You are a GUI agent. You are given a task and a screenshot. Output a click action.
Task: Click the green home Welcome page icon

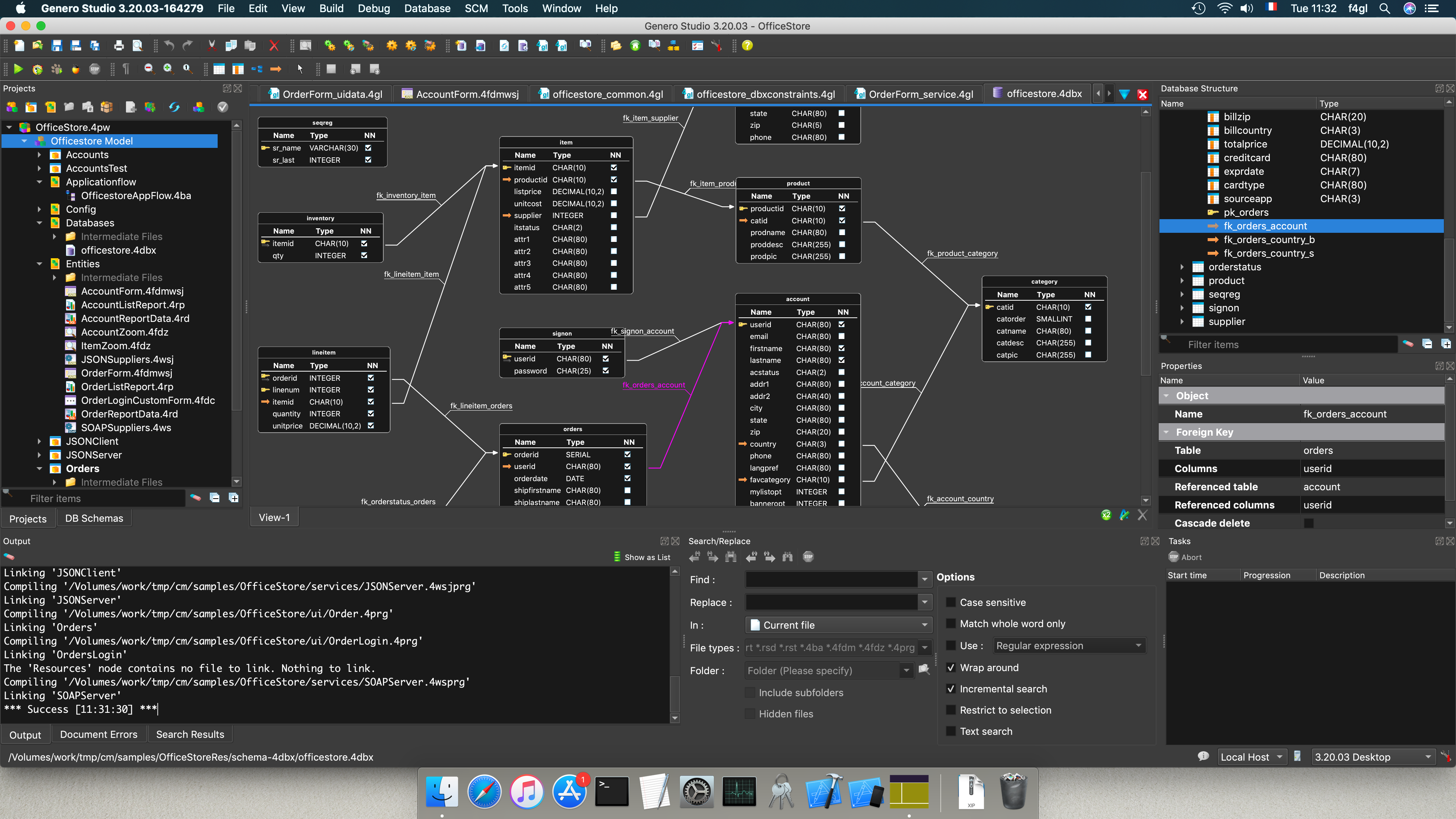[635, 46]
